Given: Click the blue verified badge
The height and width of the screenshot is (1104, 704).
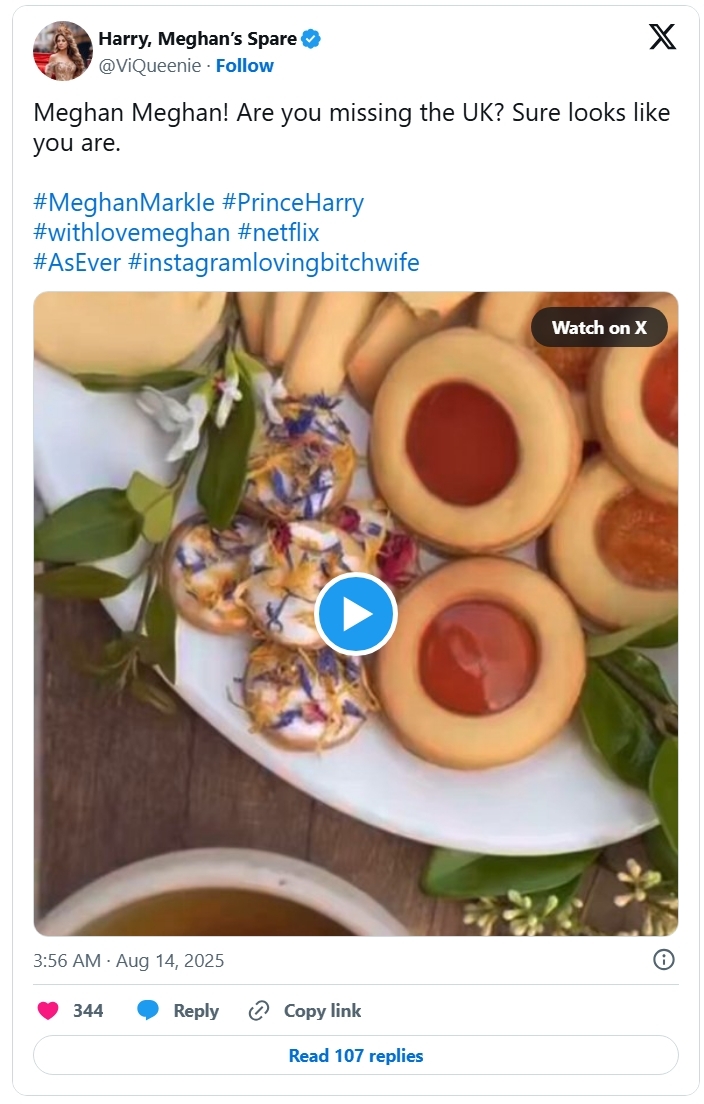Looking at the screenshot, I should tap(311, 39).
